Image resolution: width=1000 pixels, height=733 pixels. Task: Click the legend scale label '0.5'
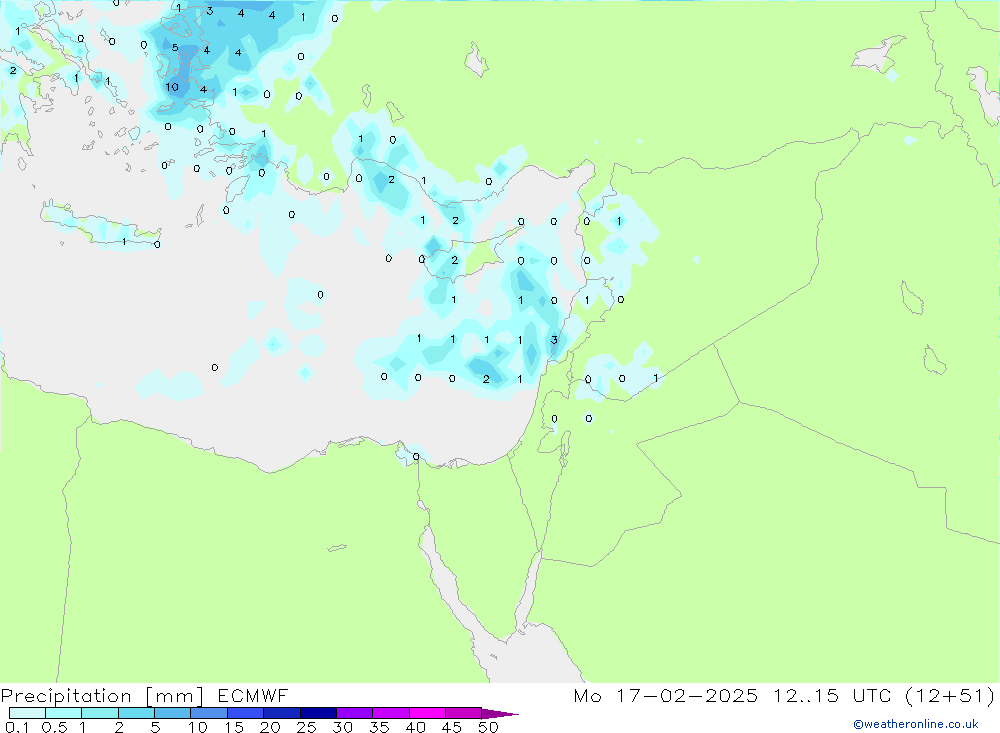pos(54,727)
